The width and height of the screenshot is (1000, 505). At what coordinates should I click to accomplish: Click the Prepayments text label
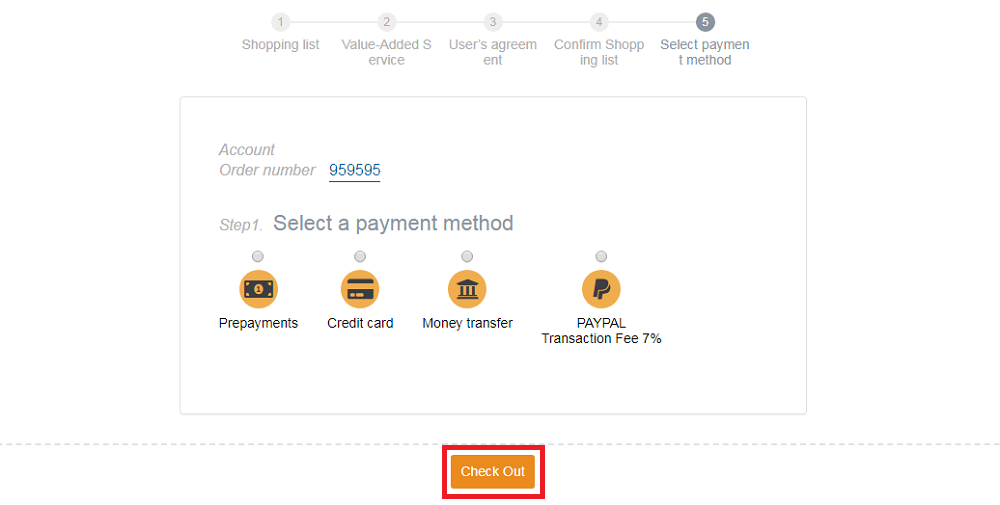pyautogui.click(x=258, y=323)
